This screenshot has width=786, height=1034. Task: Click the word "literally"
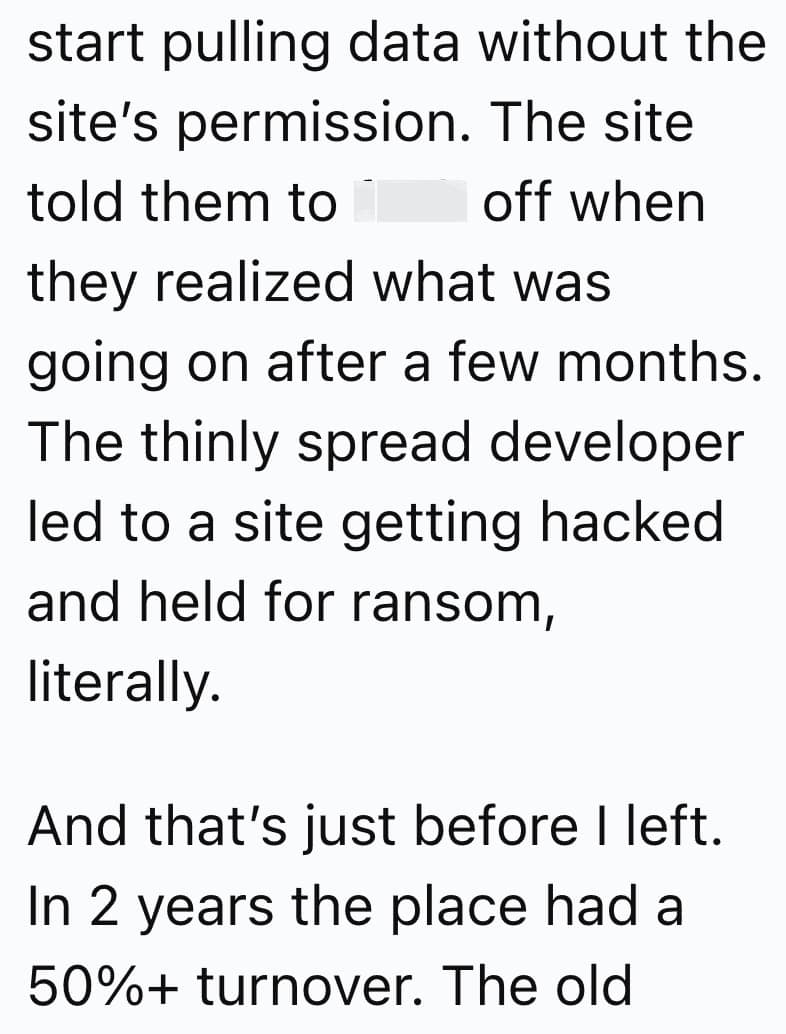[120, 682]
